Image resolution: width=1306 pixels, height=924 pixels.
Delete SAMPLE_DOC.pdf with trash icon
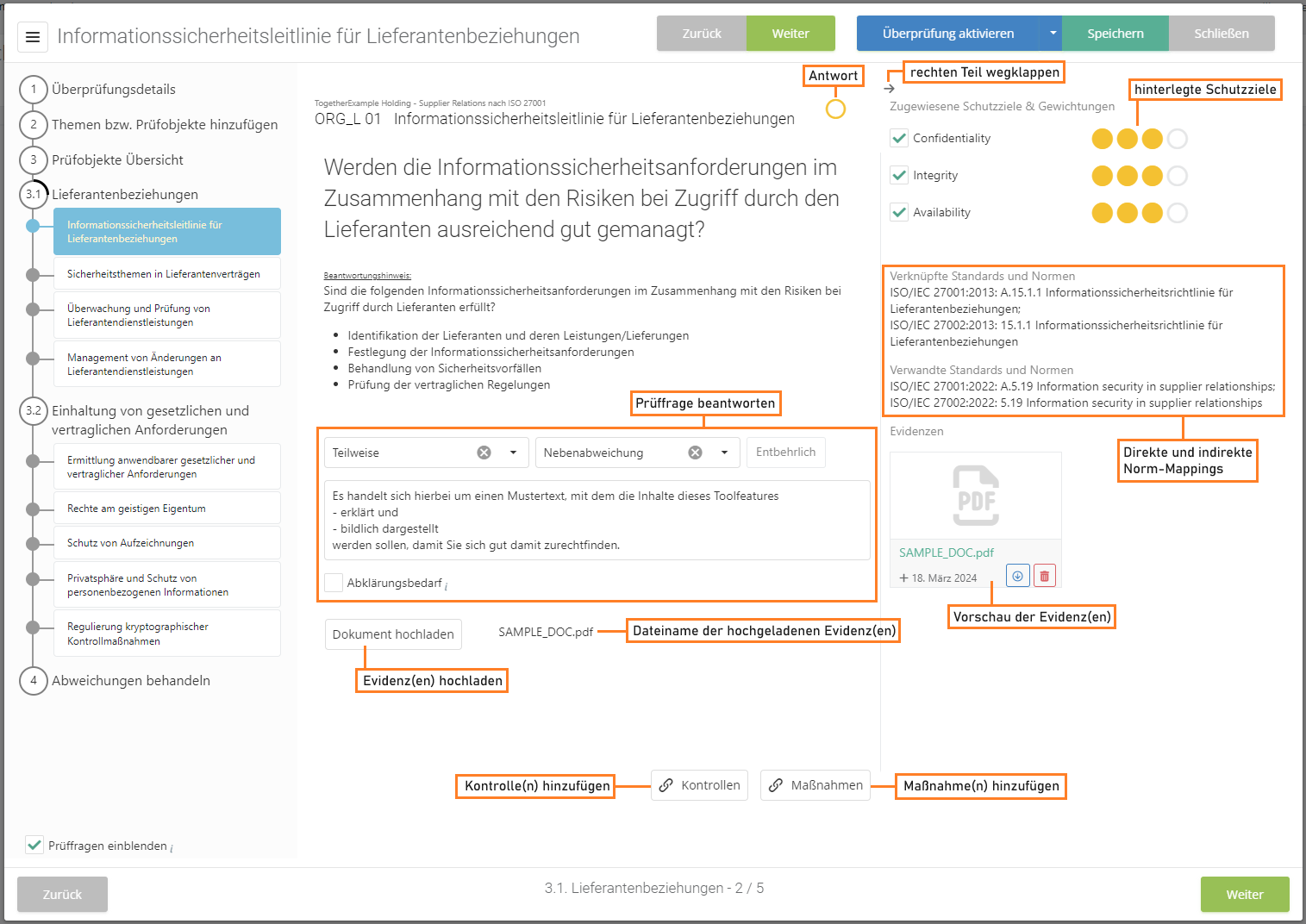point(1044,576)
